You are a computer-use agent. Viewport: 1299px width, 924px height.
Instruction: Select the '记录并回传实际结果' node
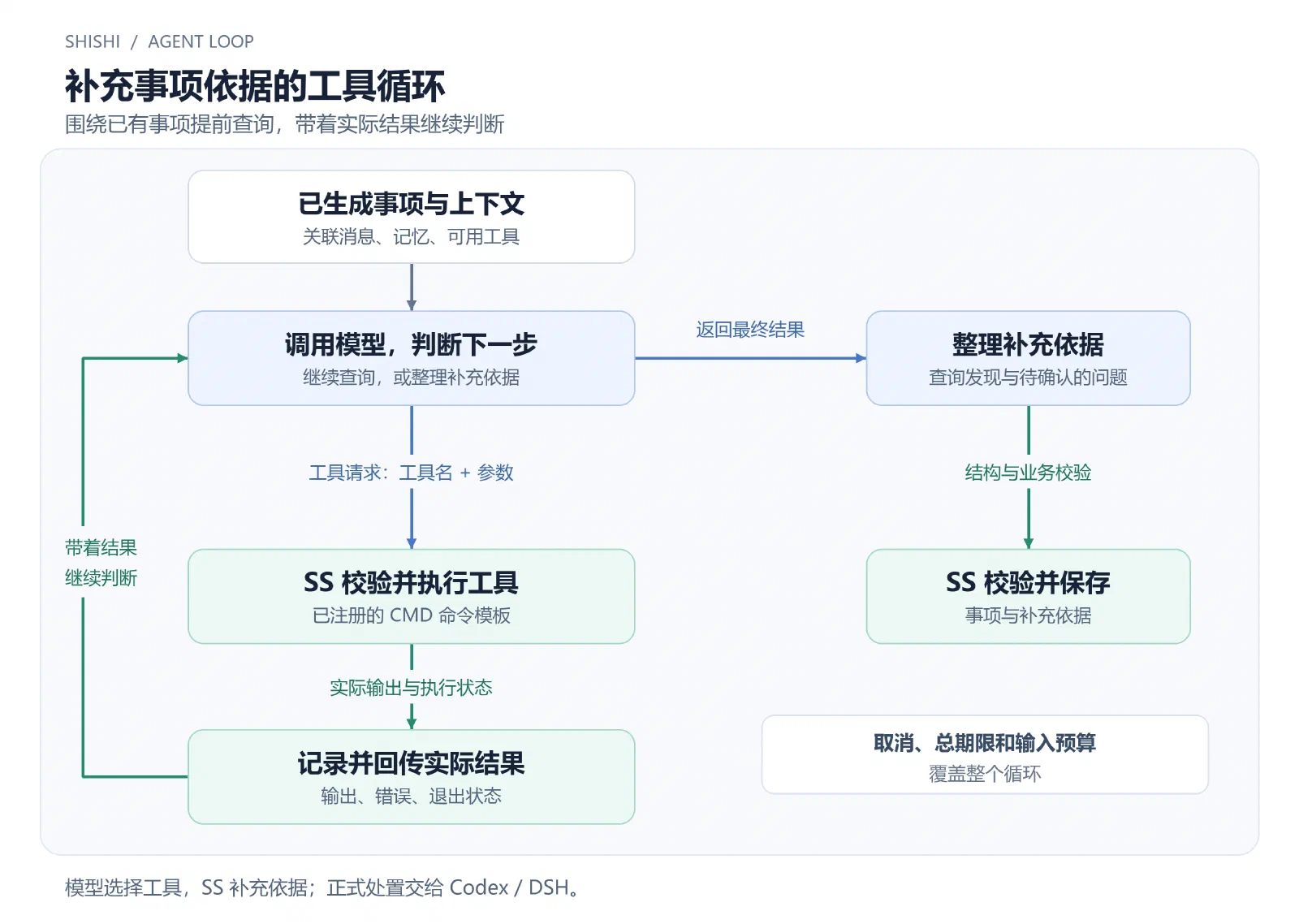(412, 777)
